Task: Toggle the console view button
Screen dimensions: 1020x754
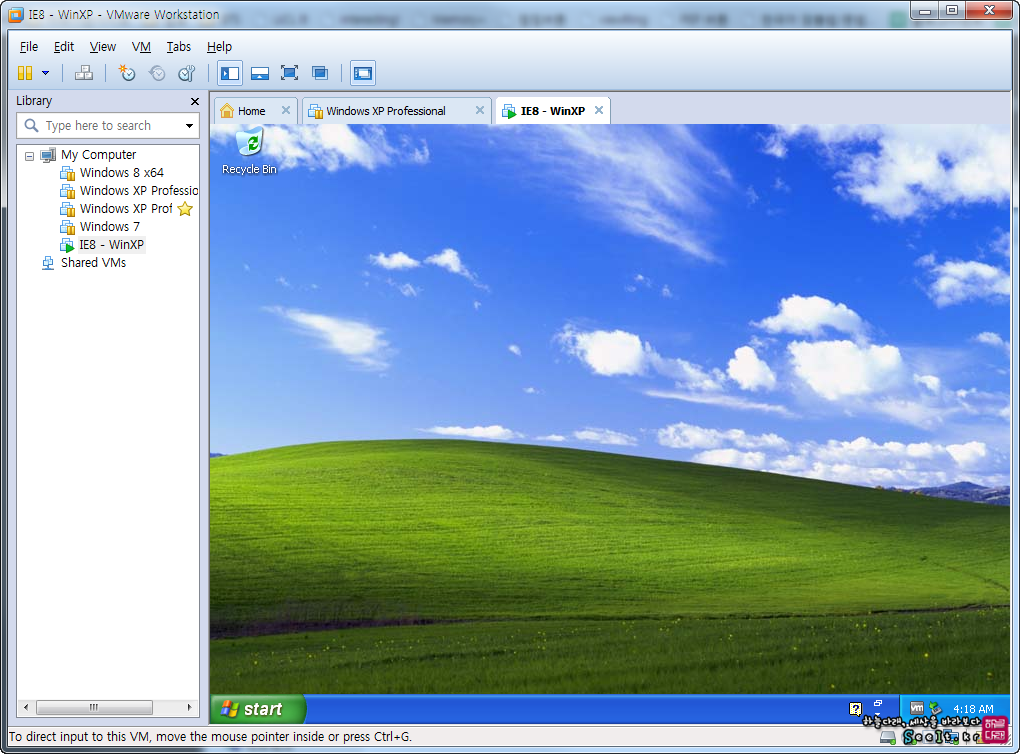Action: coord(363,73)
